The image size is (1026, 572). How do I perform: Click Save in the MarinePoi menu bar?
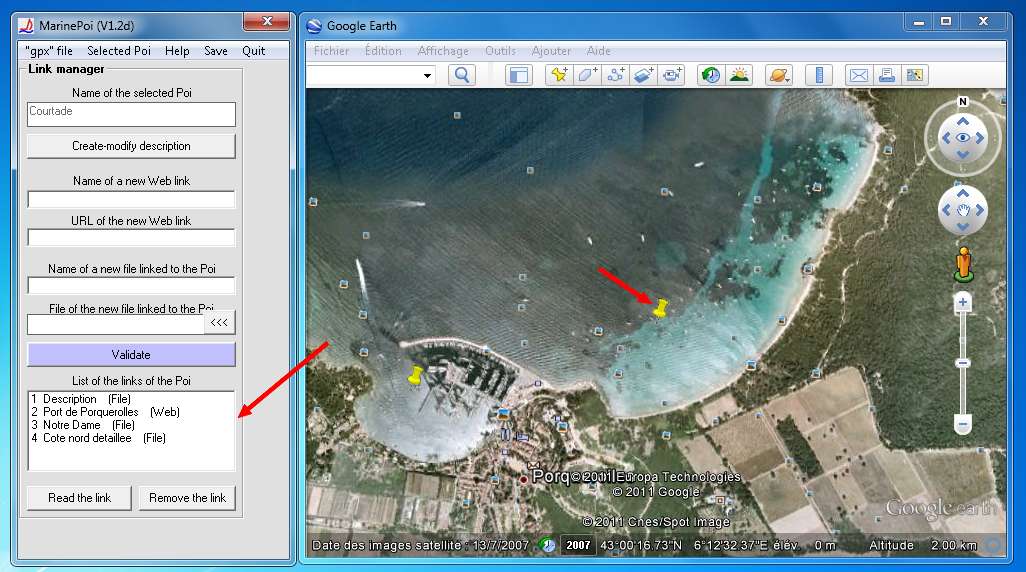point(216,51)
